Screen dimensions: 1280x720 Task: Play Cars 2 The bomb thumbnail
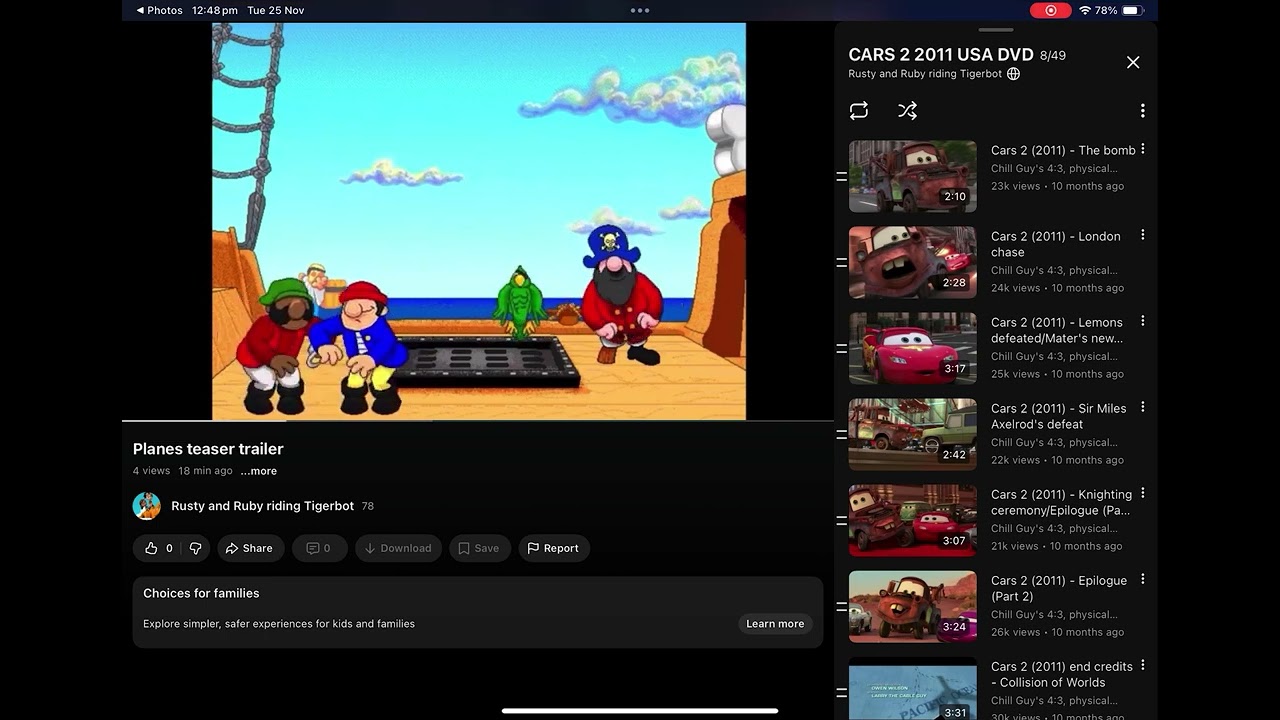[x=913, y=176]
